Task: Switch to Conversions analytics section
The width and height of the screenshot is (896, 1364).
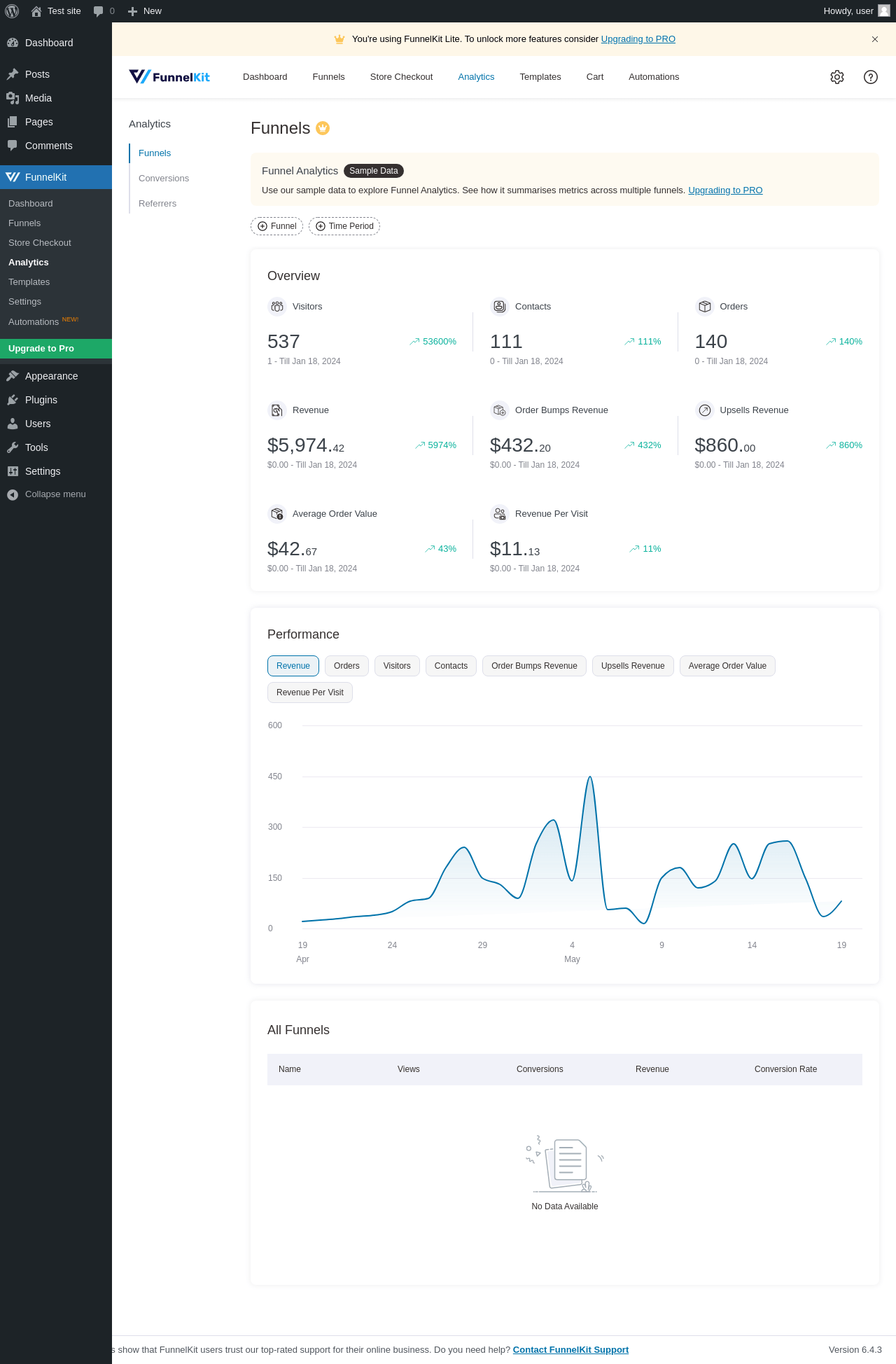Action: [164, 179]
